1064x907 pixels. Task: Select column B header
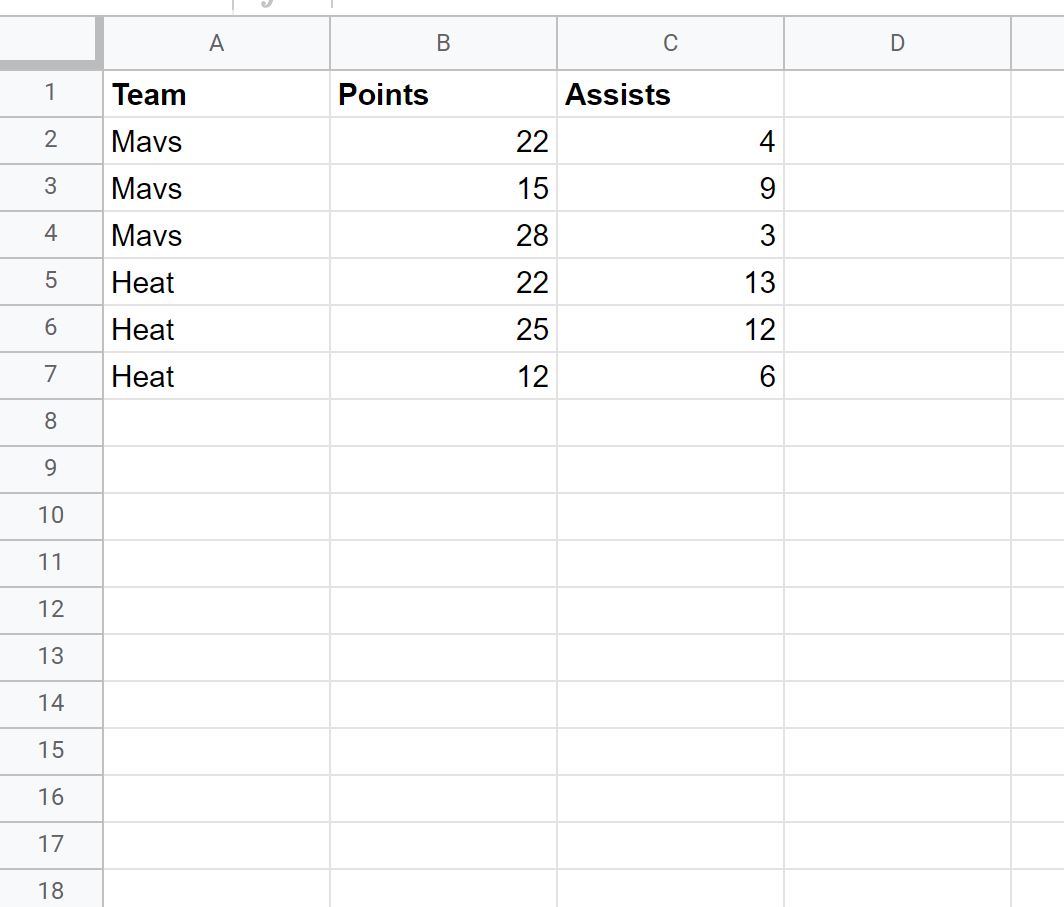[443, 43]
